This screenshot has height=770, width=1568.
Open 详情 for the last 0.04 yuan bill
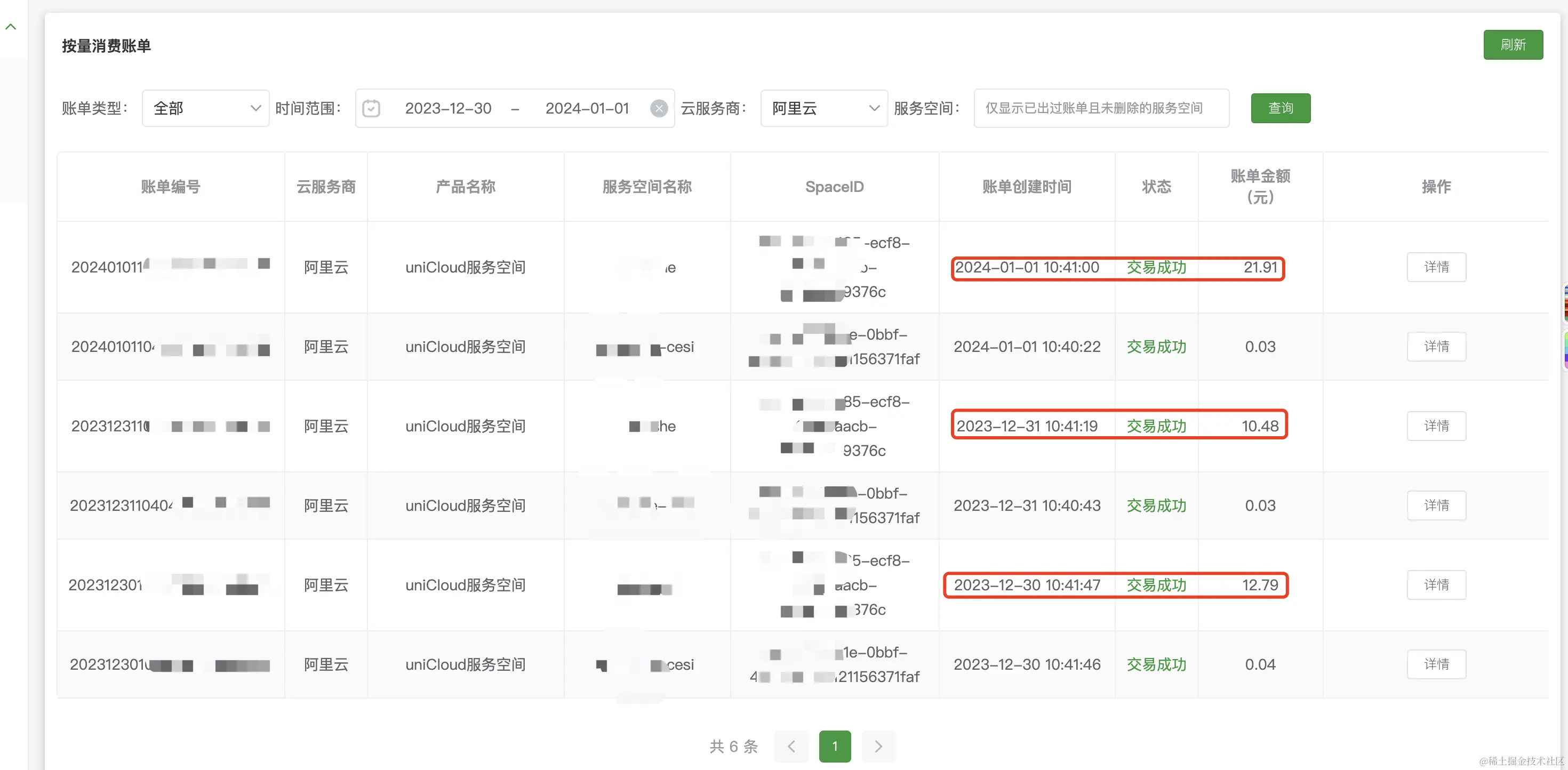[x=1436, y=664]
